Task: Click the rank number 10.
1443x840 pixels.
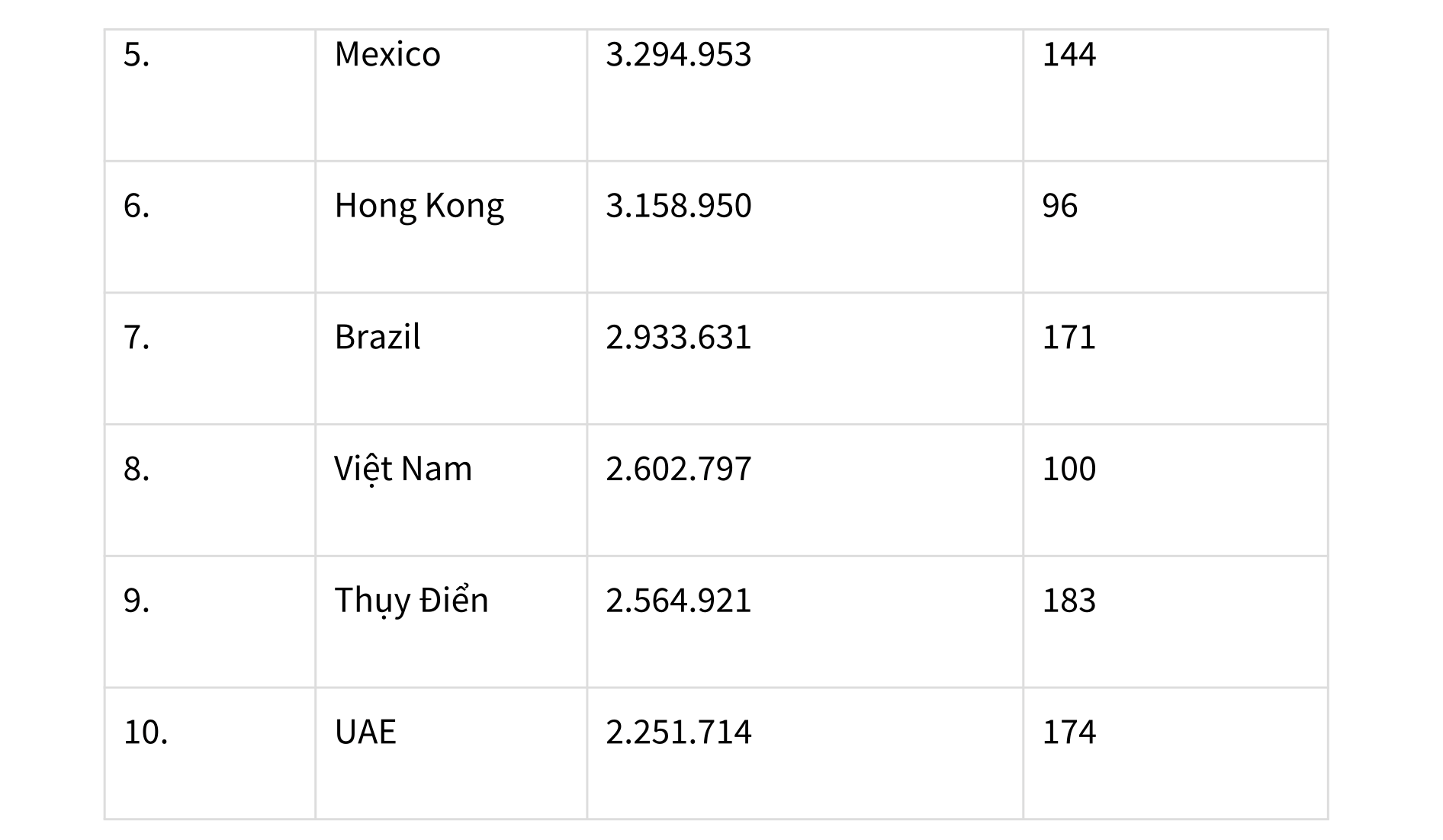Action: tap(146, 733)
